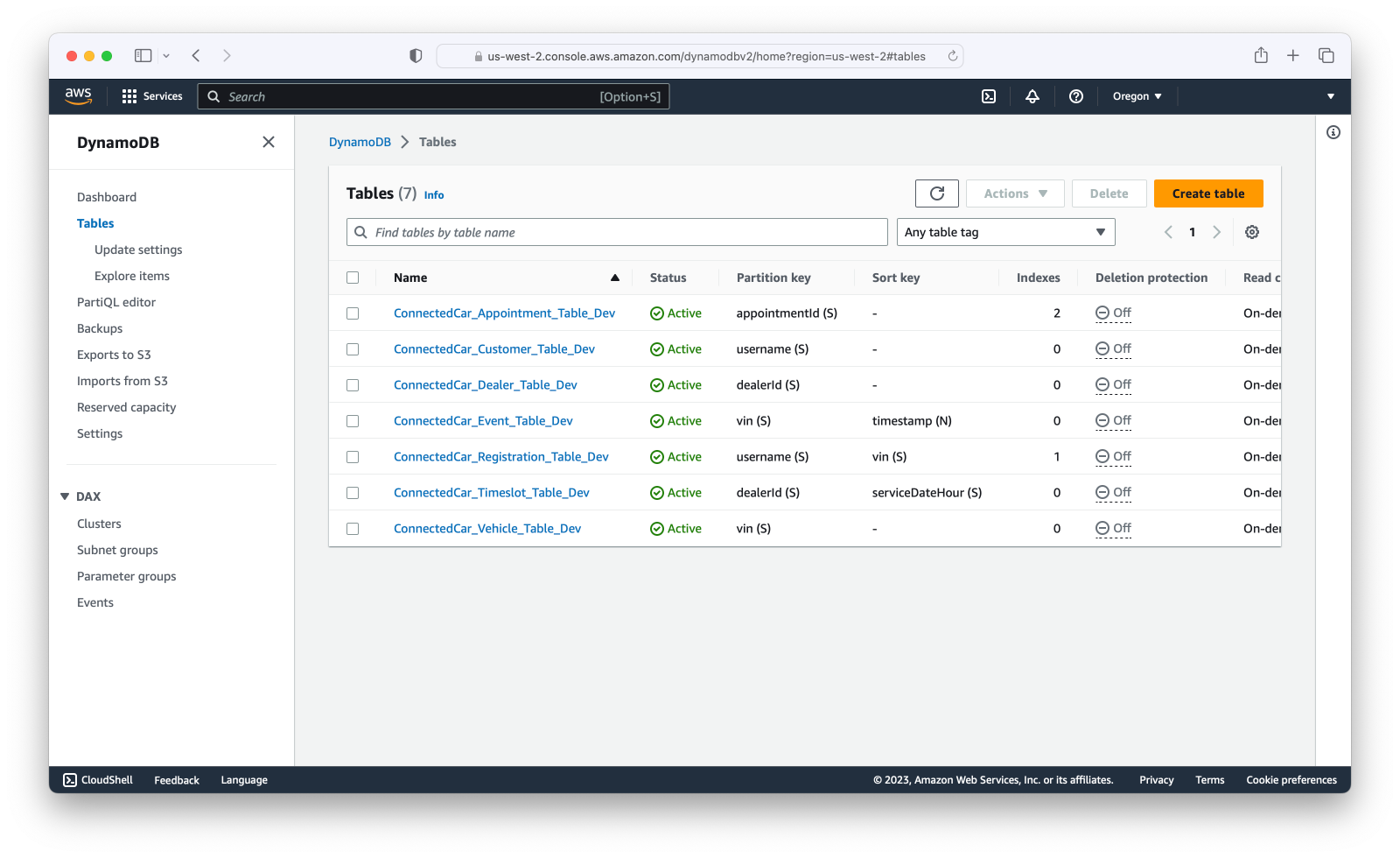Check ConnectedCar_Registration_Table_Dev row
1400x858 pixels.
click(x=353, y=457)
